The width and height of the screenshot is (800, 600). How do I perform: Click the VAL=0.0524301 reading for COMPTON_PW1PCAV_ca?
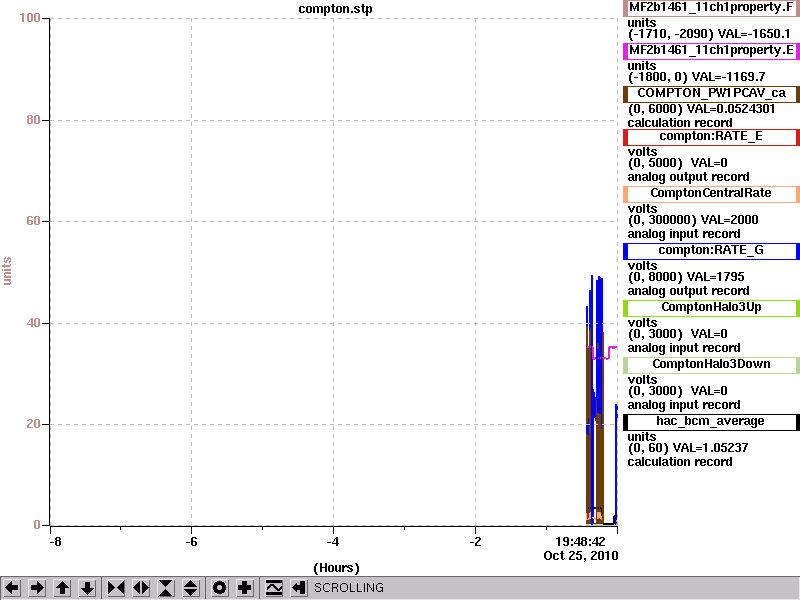click(x=731, y=109)
